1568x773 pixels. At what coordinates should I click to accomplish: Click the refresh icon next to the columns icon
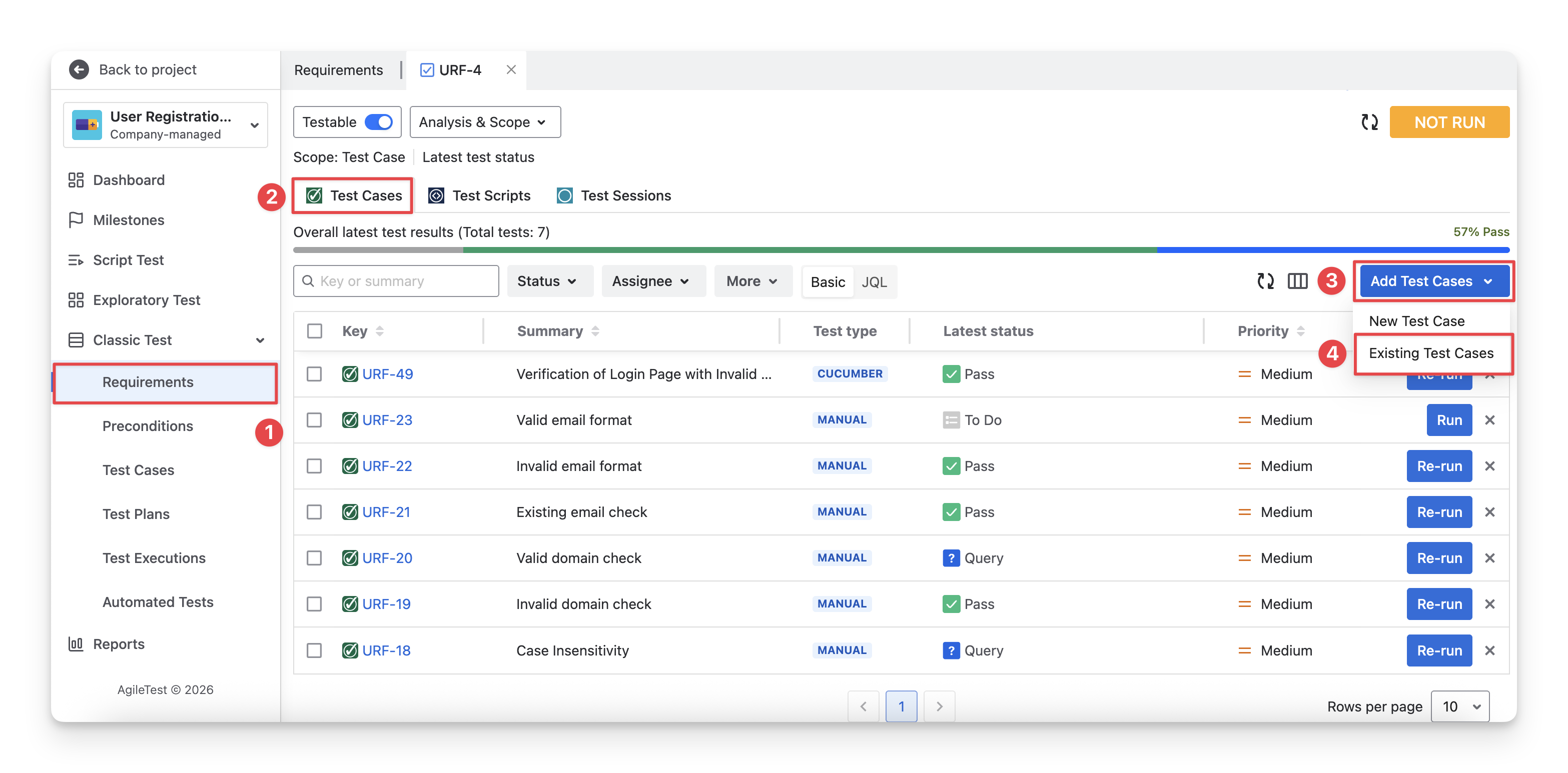click(1265, 281)
